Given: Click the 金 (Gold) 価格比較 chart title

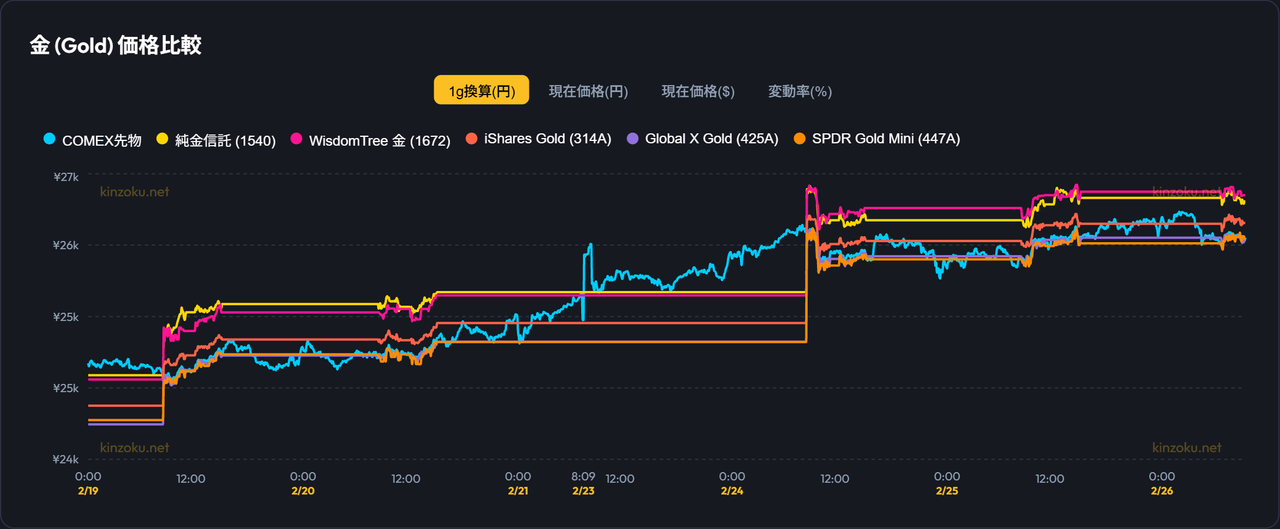Looking at the screenshot, I should tap(116, 46).
